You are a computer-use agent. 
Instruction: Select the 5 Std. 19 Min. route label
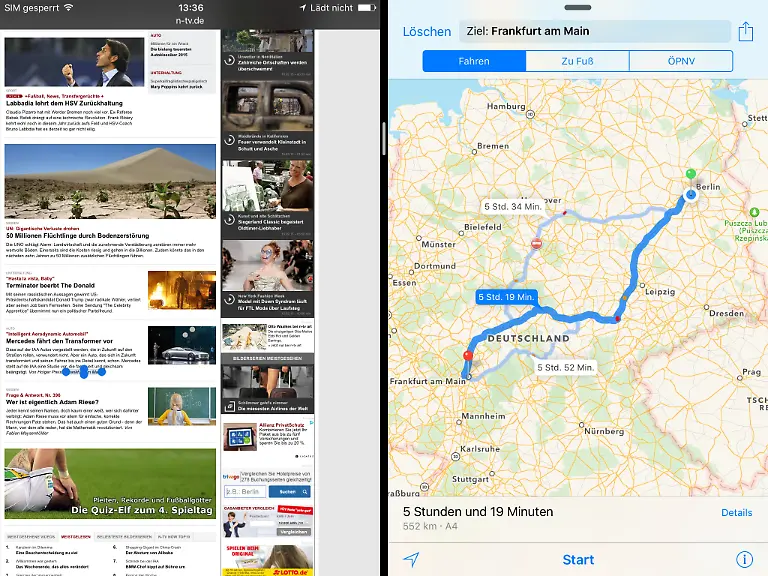click(507, 297)
